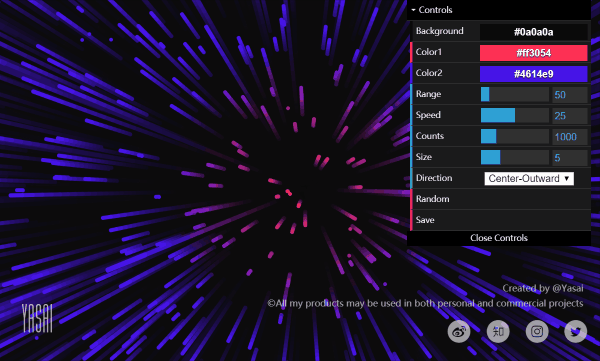Focus the Speed value field showing 25

click(x=570, y=116)
